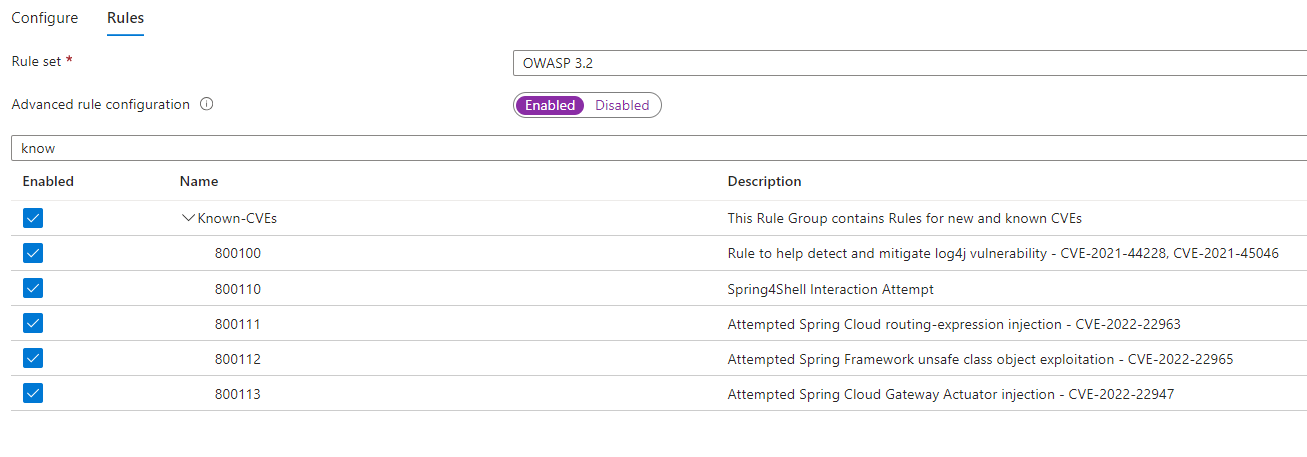Image resolution: width=1307 pixels, height=457 pixels.
Task: Uncheck the Known-CVEs group checkbox
Action: [x=33, y=218]
